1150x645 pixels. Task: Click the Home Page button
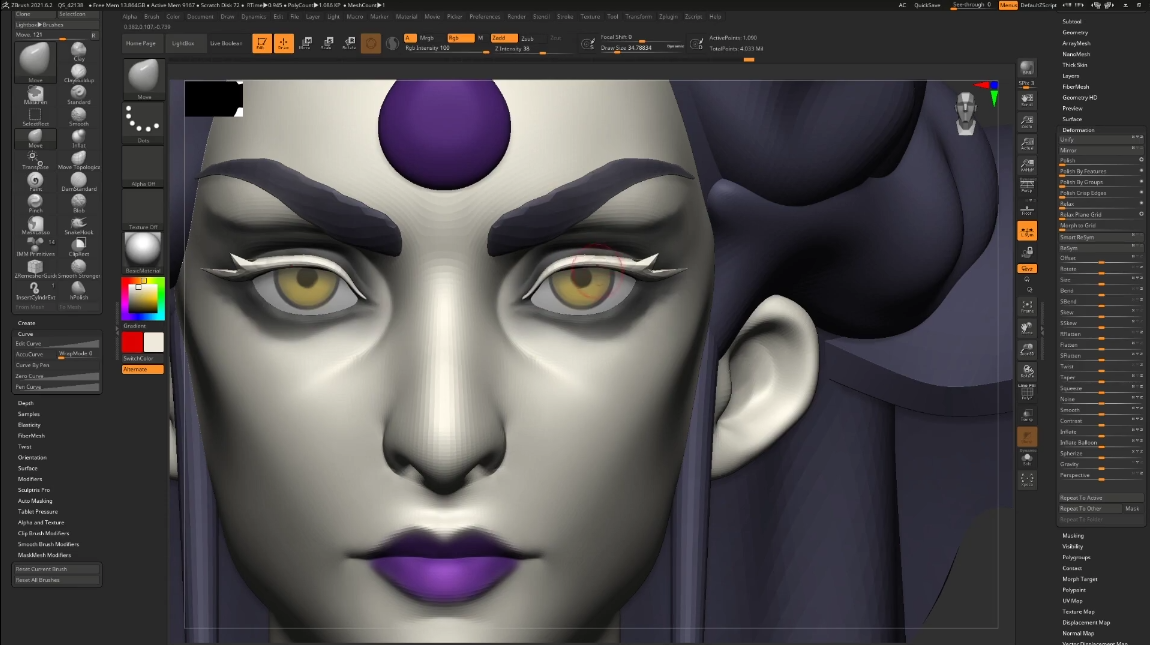tap(141, 43)
